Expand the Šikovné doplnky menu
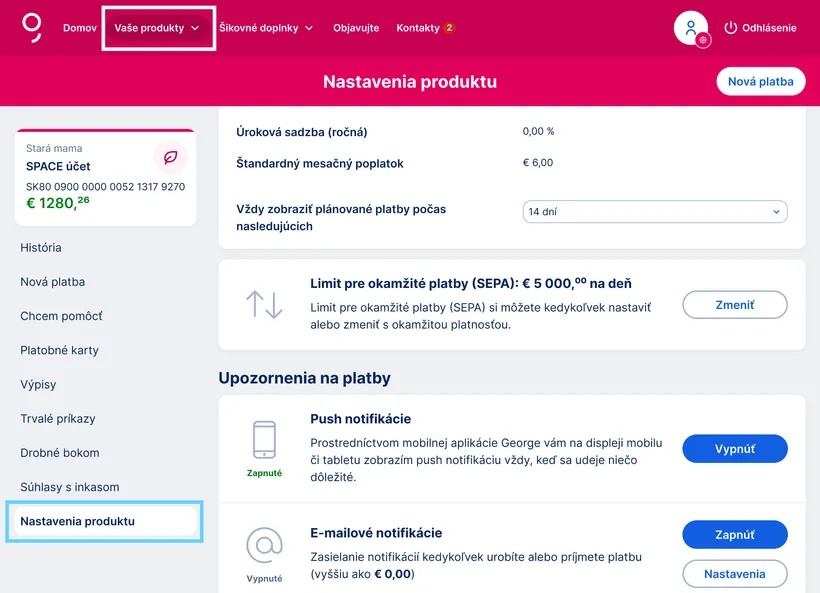820x593 pixels. (x=266, y=28)
